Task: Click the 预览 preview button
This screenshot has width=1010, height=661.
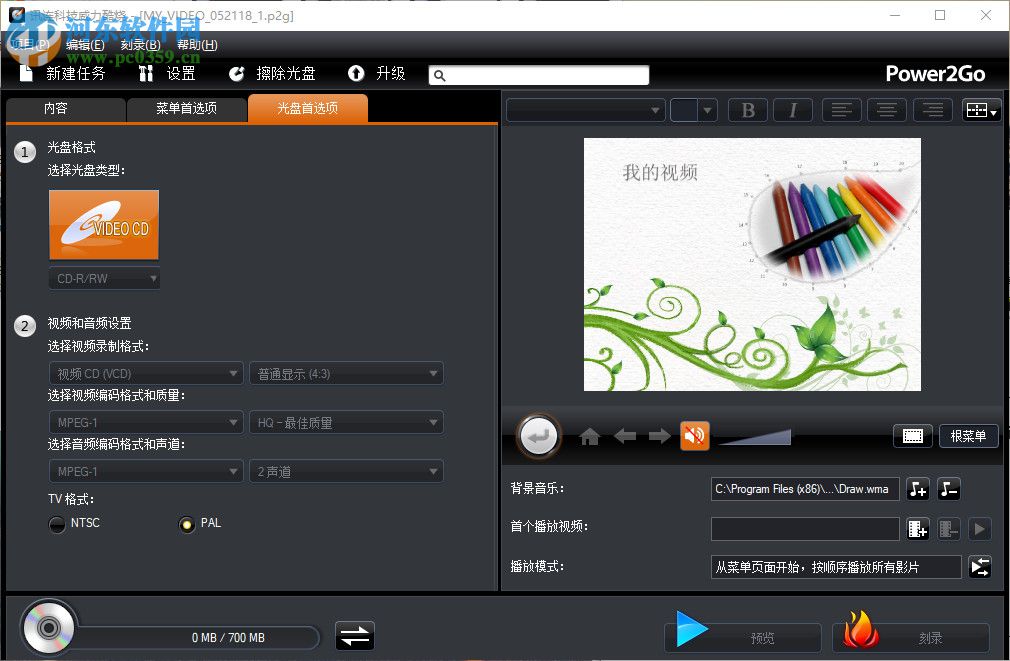Action: (743, 637)
